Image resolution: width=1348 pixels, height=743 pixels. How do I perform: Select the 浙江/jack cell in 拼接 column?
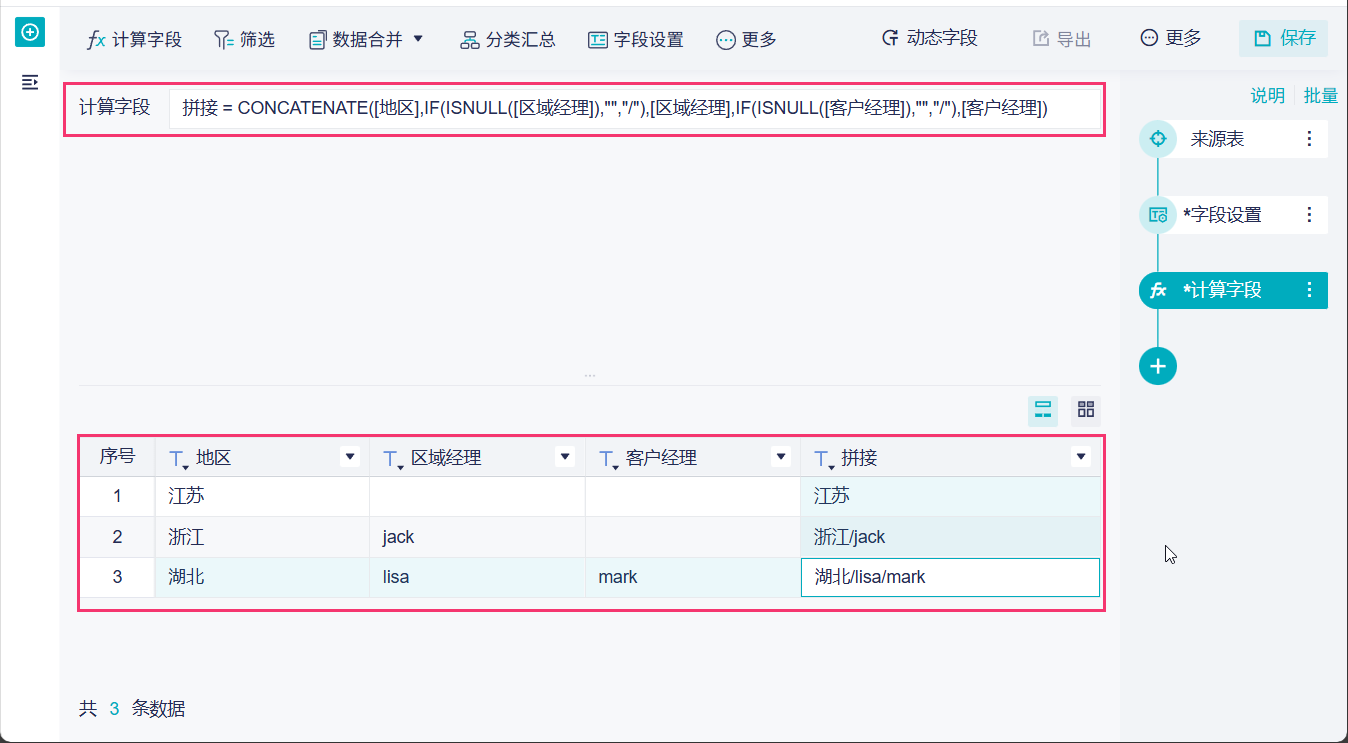tap(950, 537)
